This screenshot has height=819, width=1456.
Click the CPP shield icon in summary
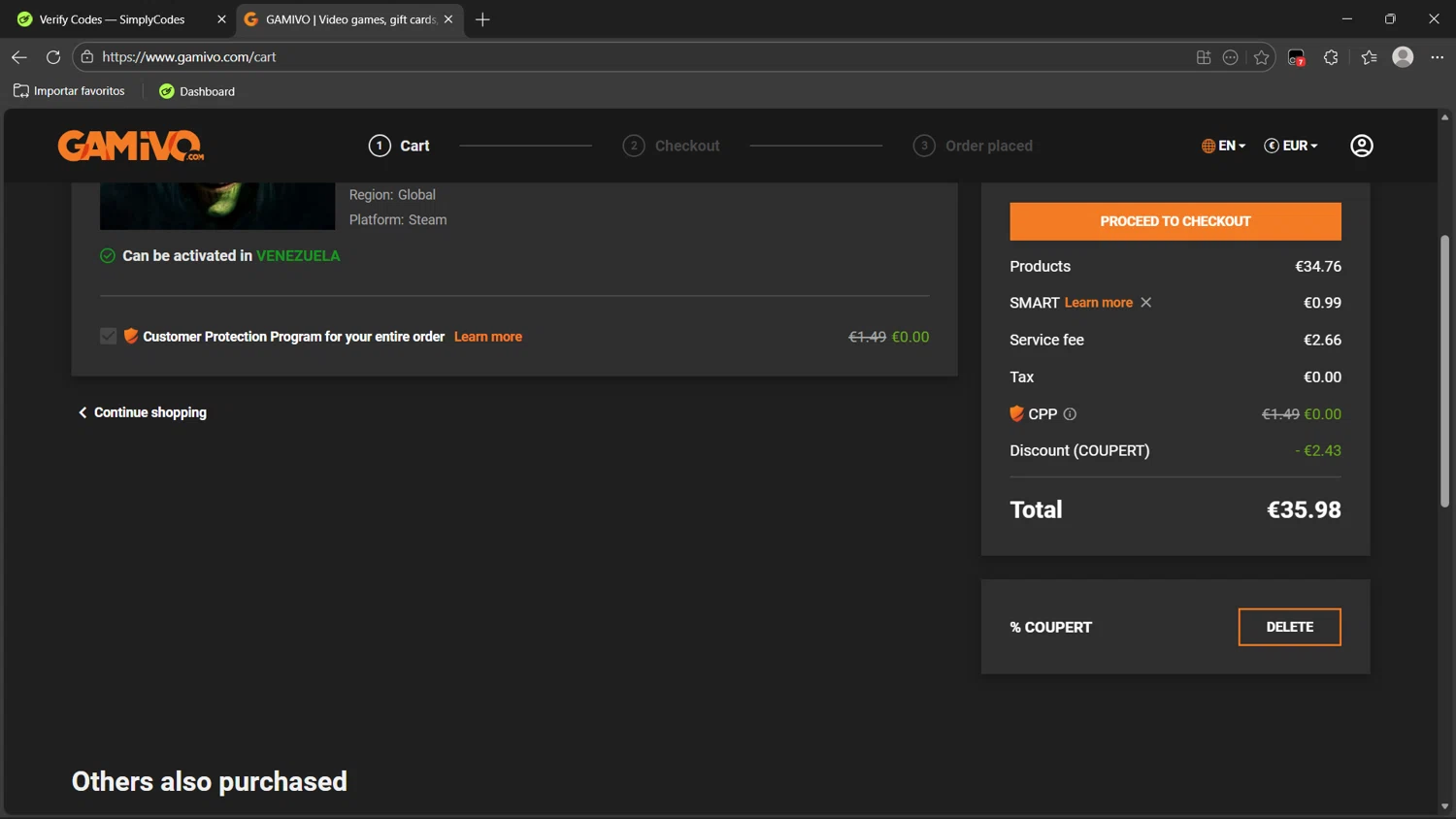(1016, 413)
